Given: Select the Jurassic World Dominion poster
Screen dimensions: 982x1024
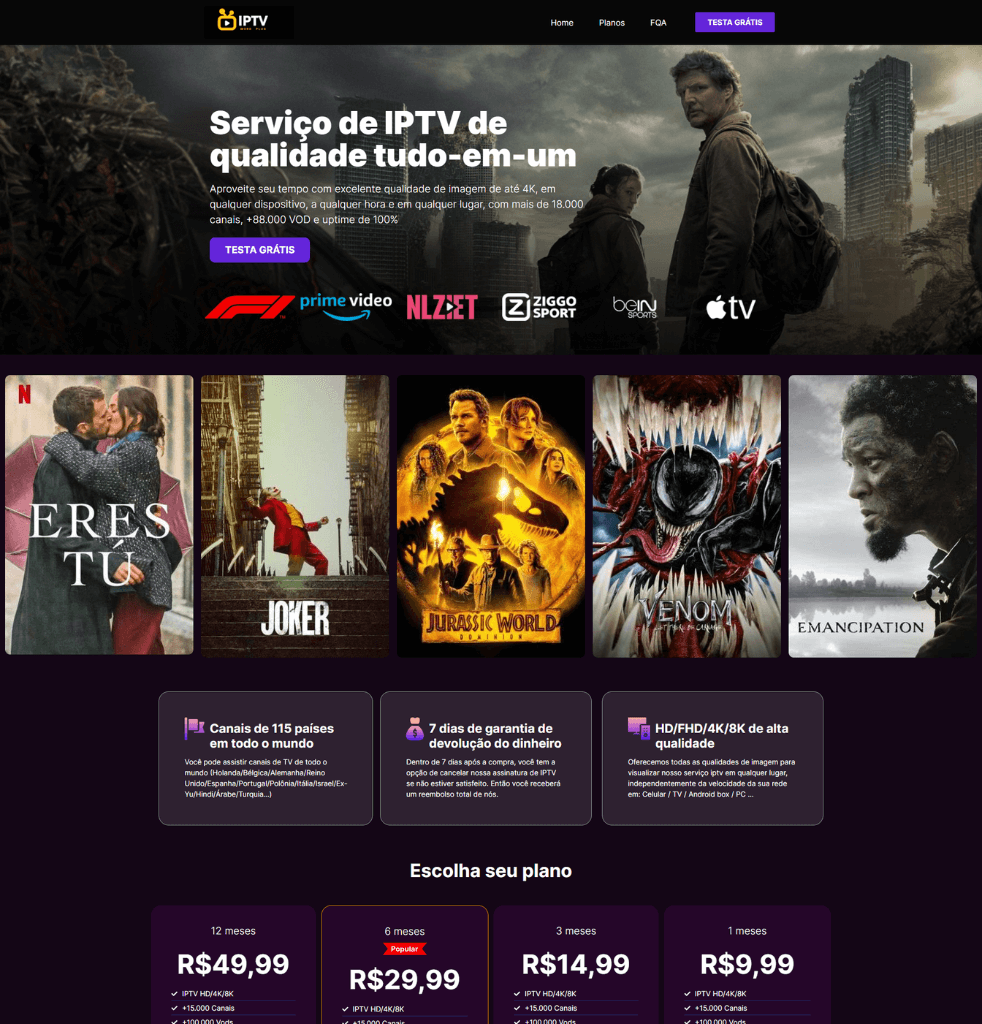Looking at the screenshot, I should pos(491,516).
